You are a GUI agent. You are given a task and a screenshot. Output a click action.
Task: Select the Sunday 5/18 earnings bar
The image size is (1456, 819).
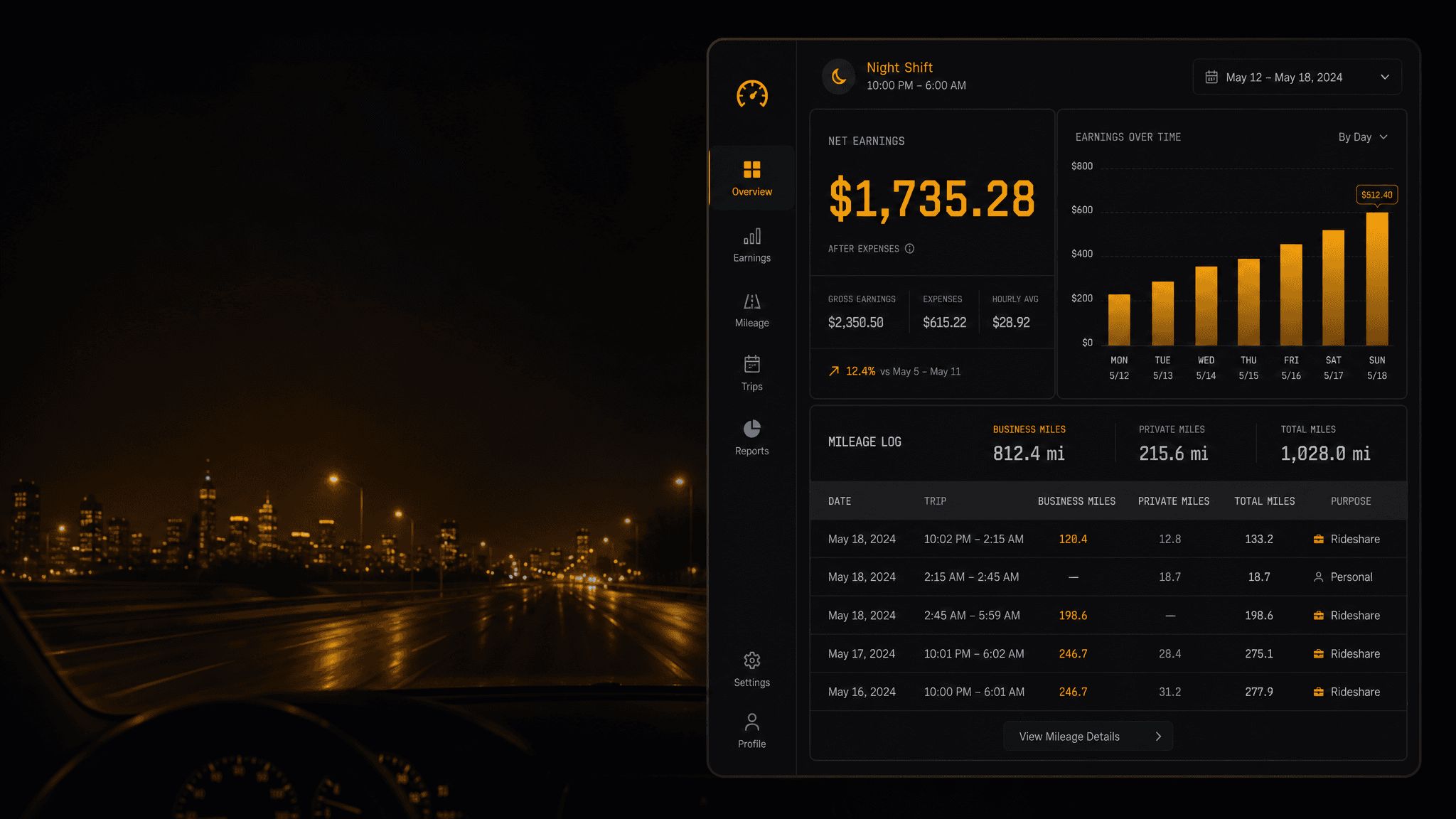coord(1376,279)
